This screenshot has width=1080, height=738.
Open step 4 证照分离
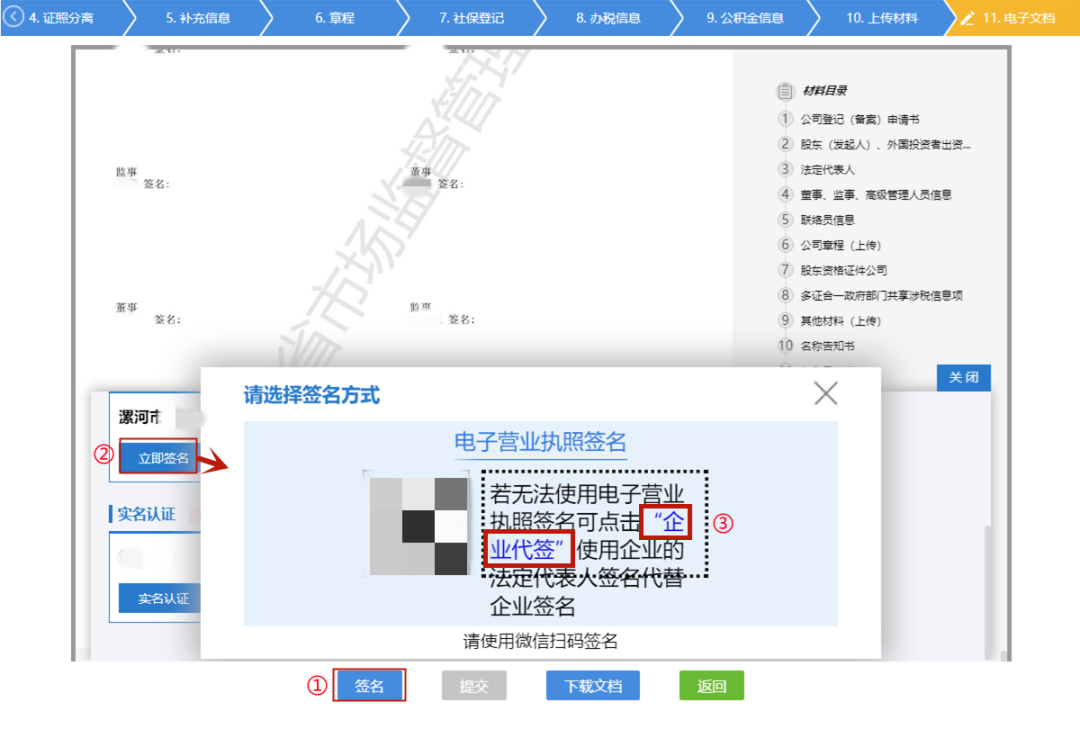coord(62,18)
